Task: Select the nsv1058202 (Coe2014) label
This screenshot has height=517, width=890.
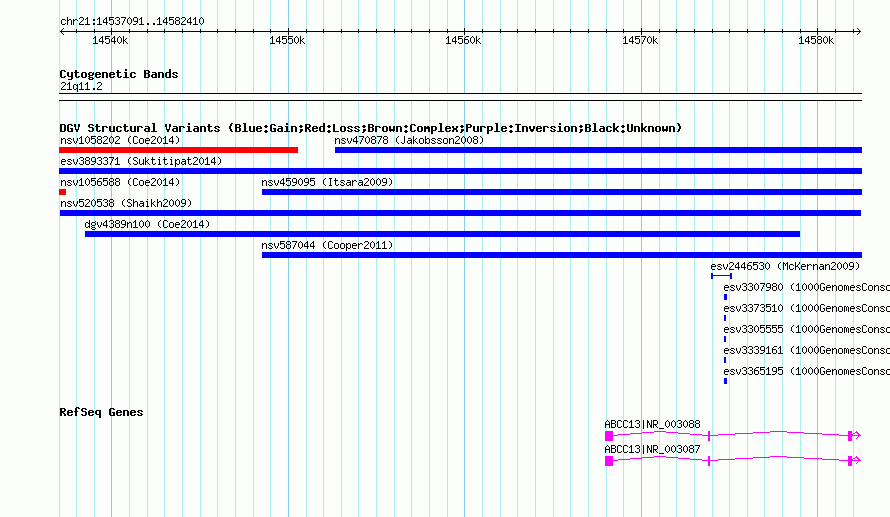Action: pyautogui.click(x=120, y=140)
